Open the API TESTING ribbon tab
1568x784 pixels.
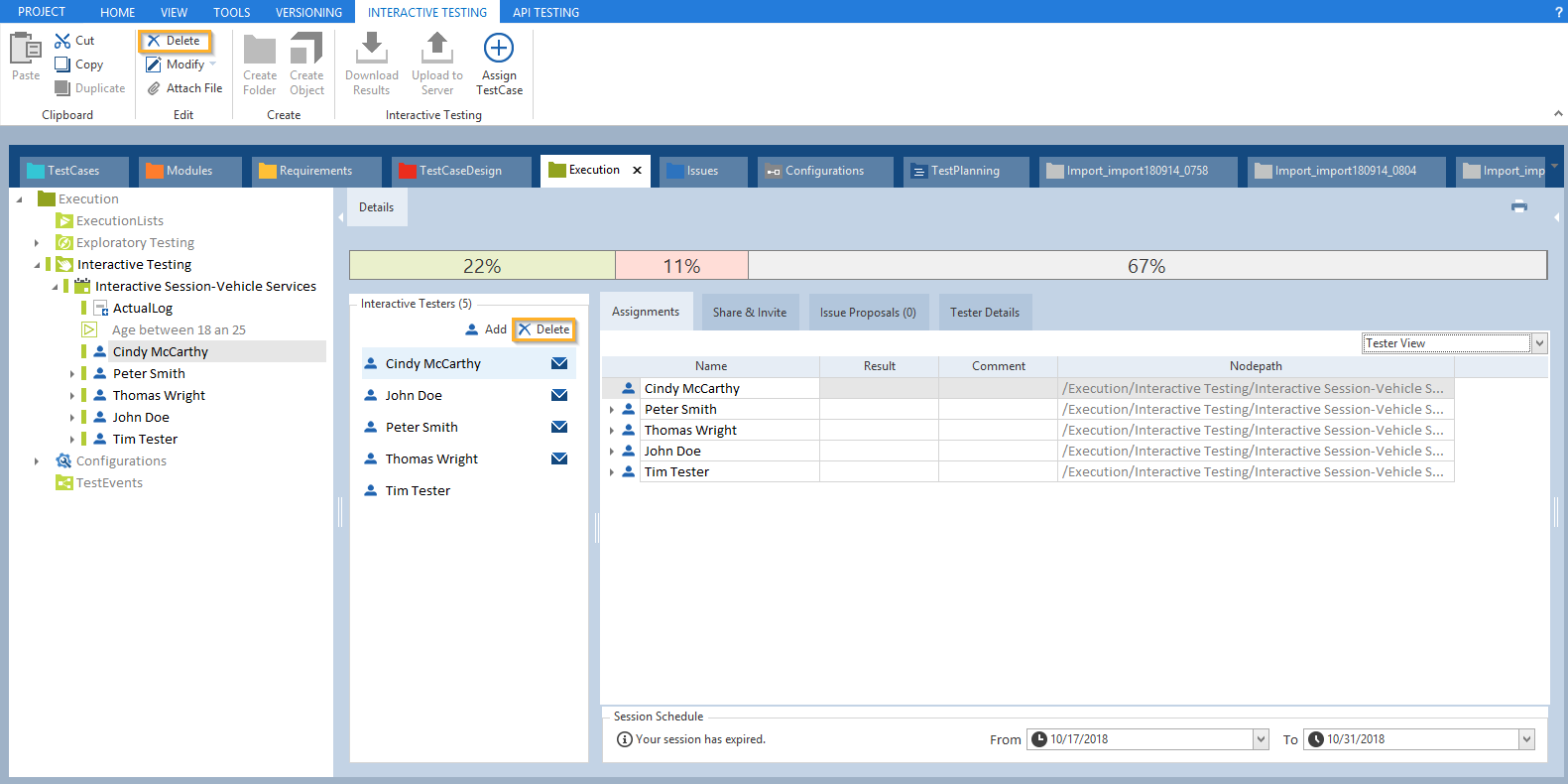click(x=545, y=12)
